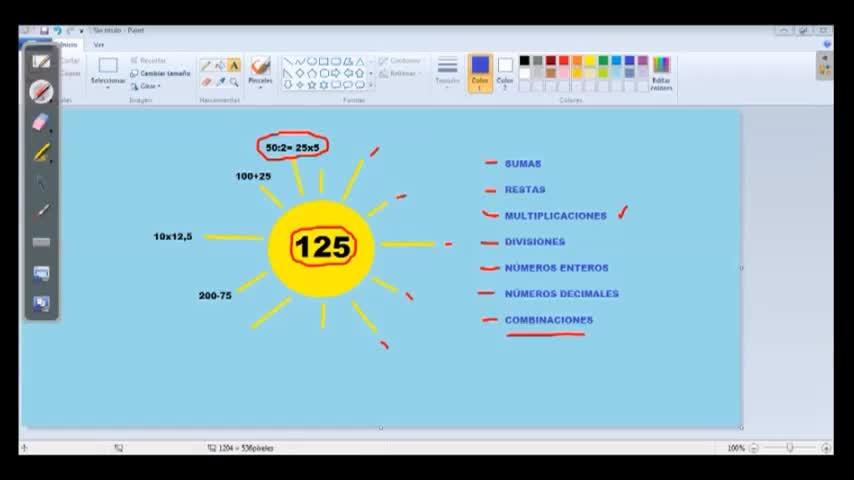Image resolution: width=854 pixels, height=480 pixels.
Task: Select Color 2 as active color
Action: pyautogui.click(x=505, y=72)
